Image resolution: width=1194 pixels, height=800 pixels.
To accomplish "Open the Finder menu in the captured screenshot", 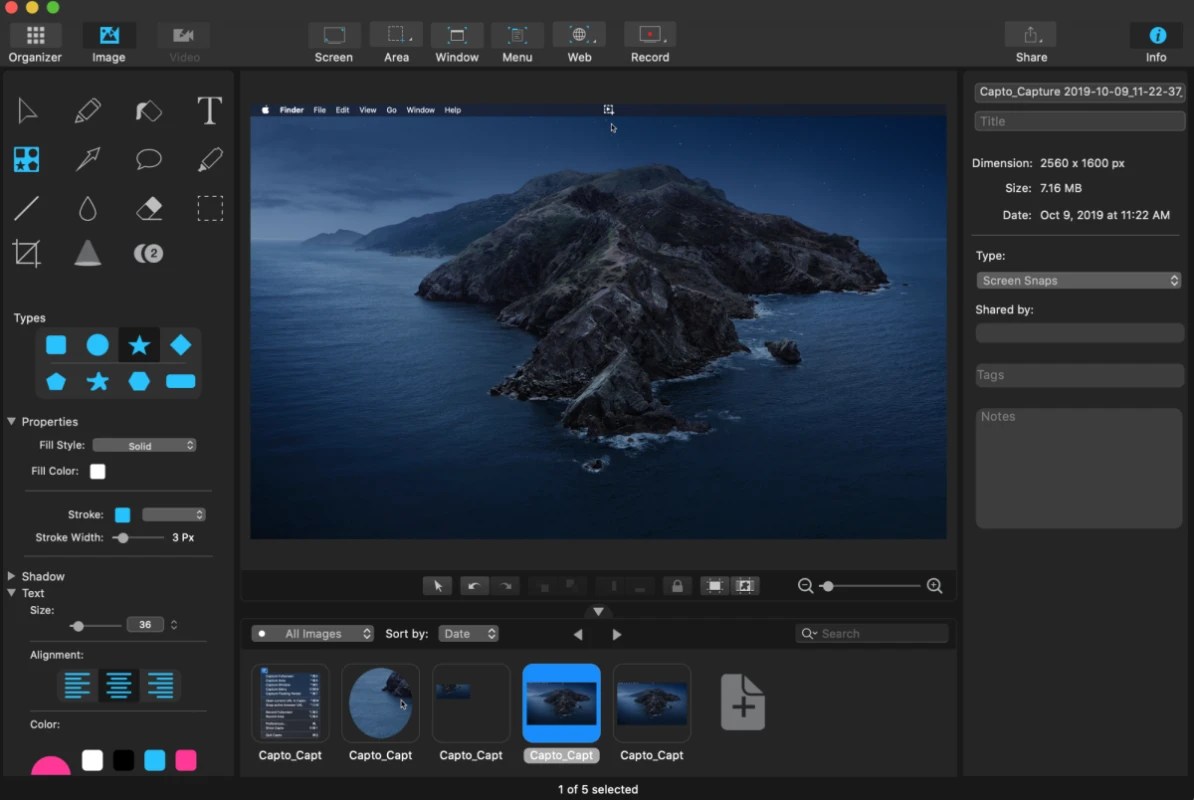I will (291, 110).
